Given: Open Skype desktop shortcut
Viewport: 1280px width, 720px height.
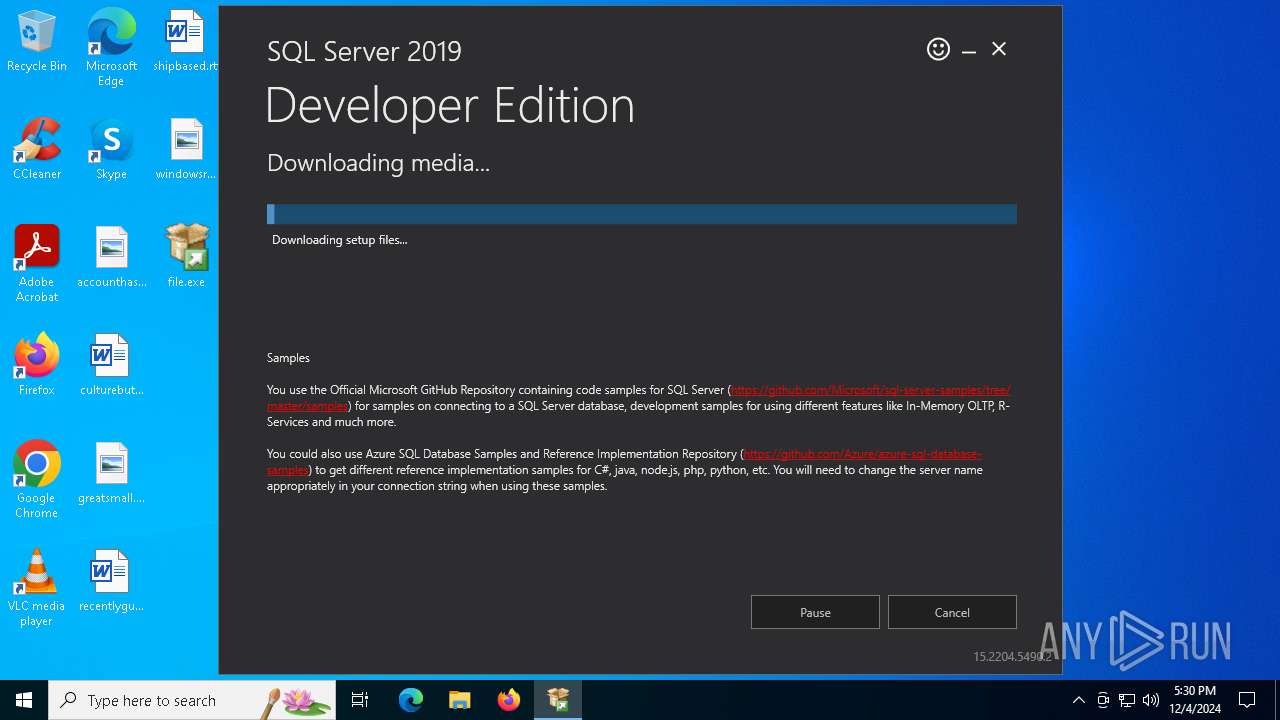Looking at the screenshot, I should point(111,150).
